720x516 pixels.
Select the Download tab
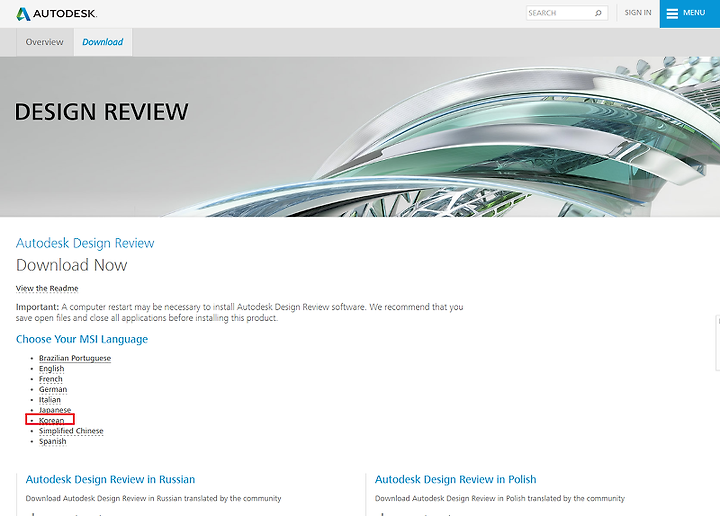click(103, 42)
